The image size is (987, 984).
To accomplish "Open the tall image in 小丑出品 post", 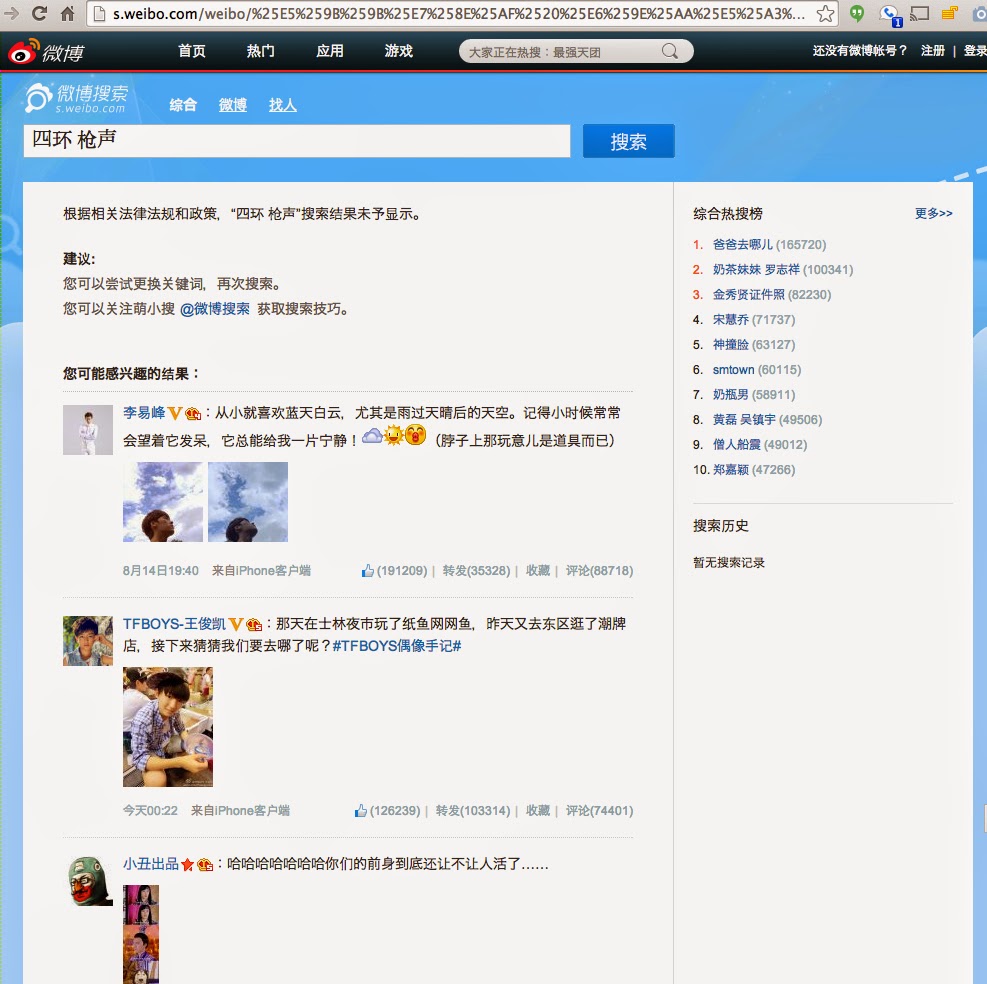I will 141,934.
